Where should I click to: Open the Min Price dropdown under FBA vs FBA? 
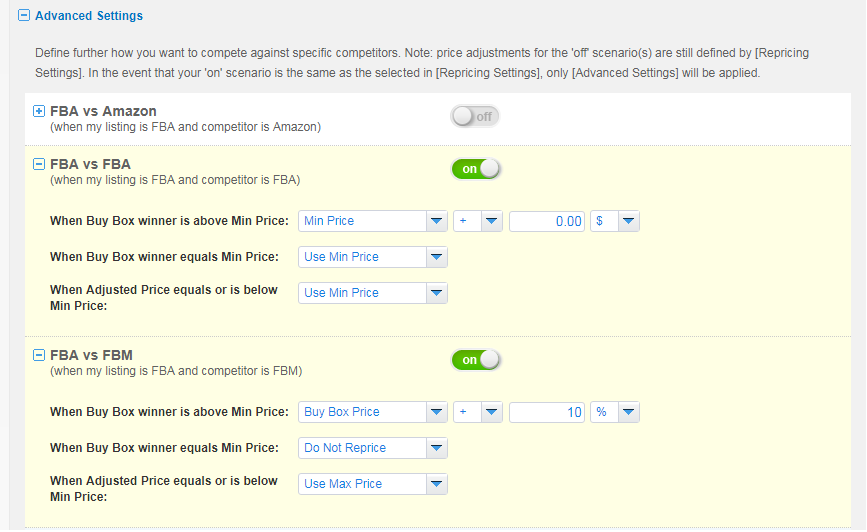point(373,221)
